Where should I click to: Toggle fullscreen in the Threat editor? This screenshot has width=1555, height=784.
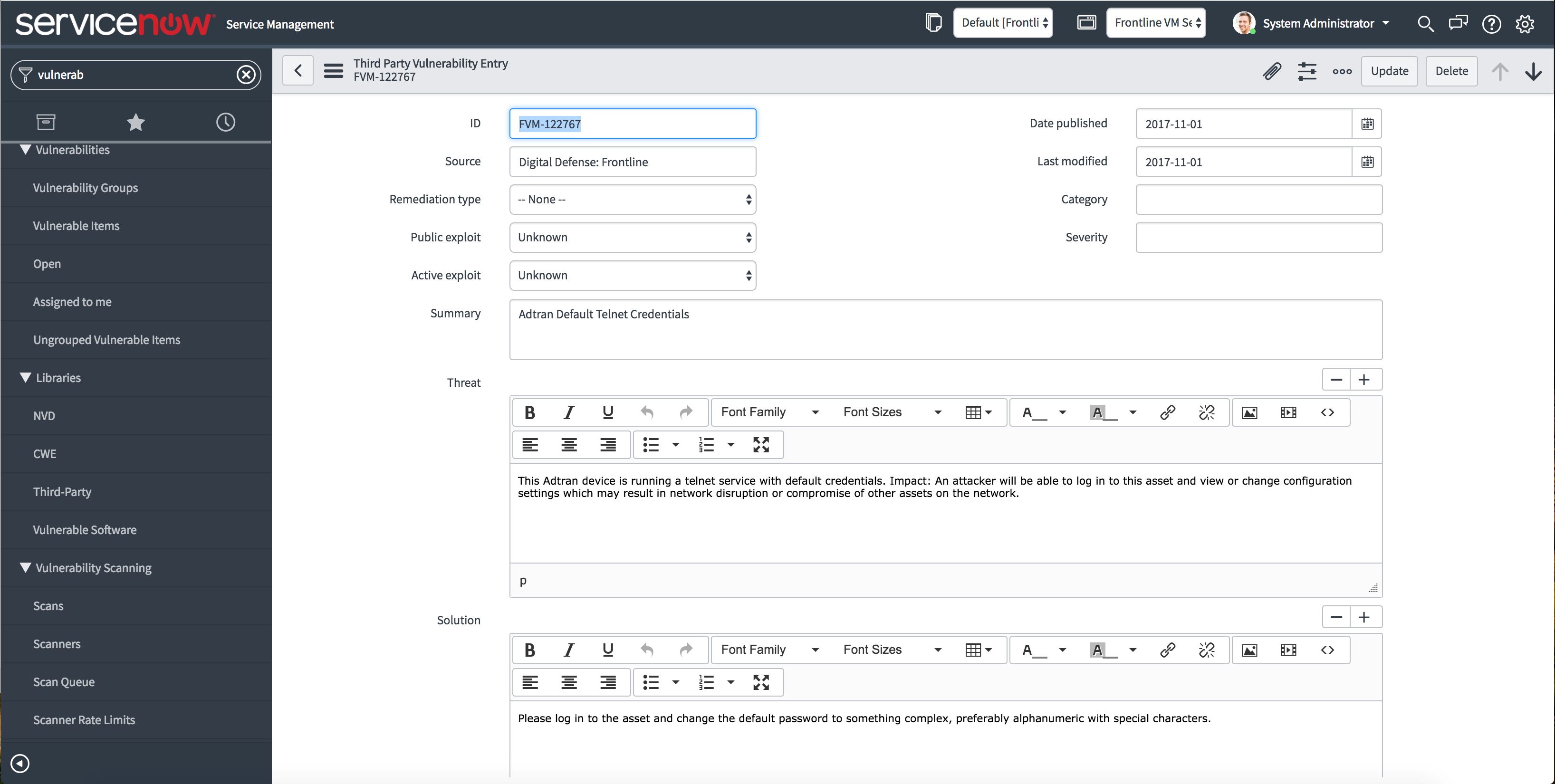click(x=761, y=445)
